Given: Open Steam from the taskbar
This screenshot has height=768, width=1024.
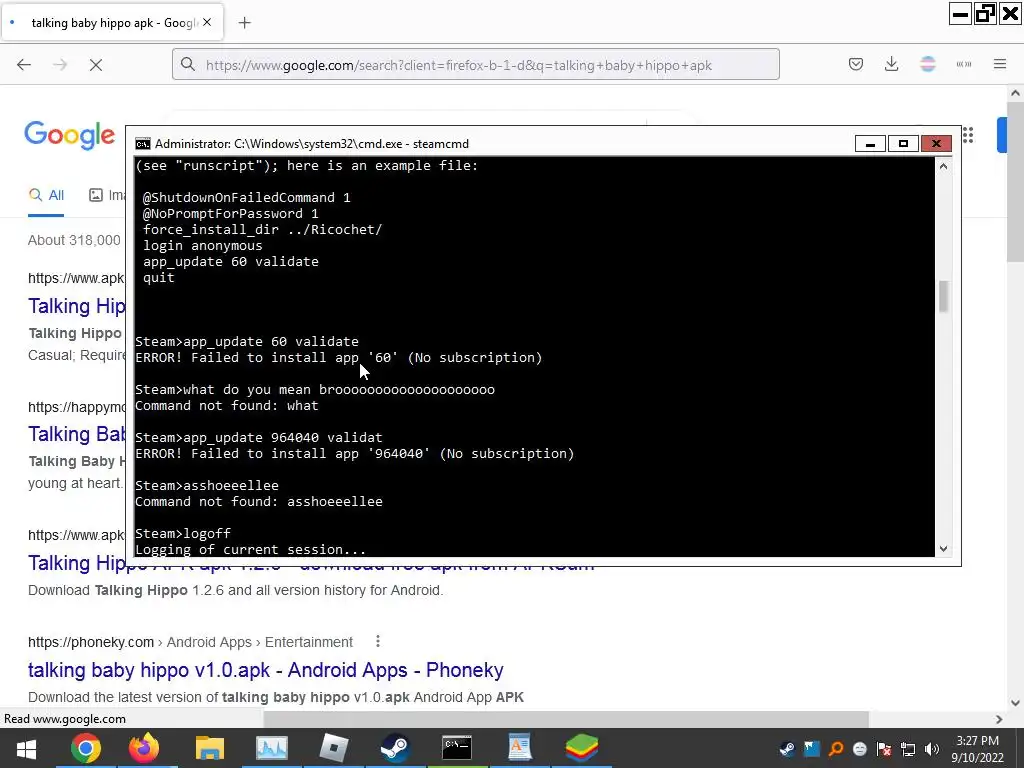Looking at the screenshot, I should point(395,748).
